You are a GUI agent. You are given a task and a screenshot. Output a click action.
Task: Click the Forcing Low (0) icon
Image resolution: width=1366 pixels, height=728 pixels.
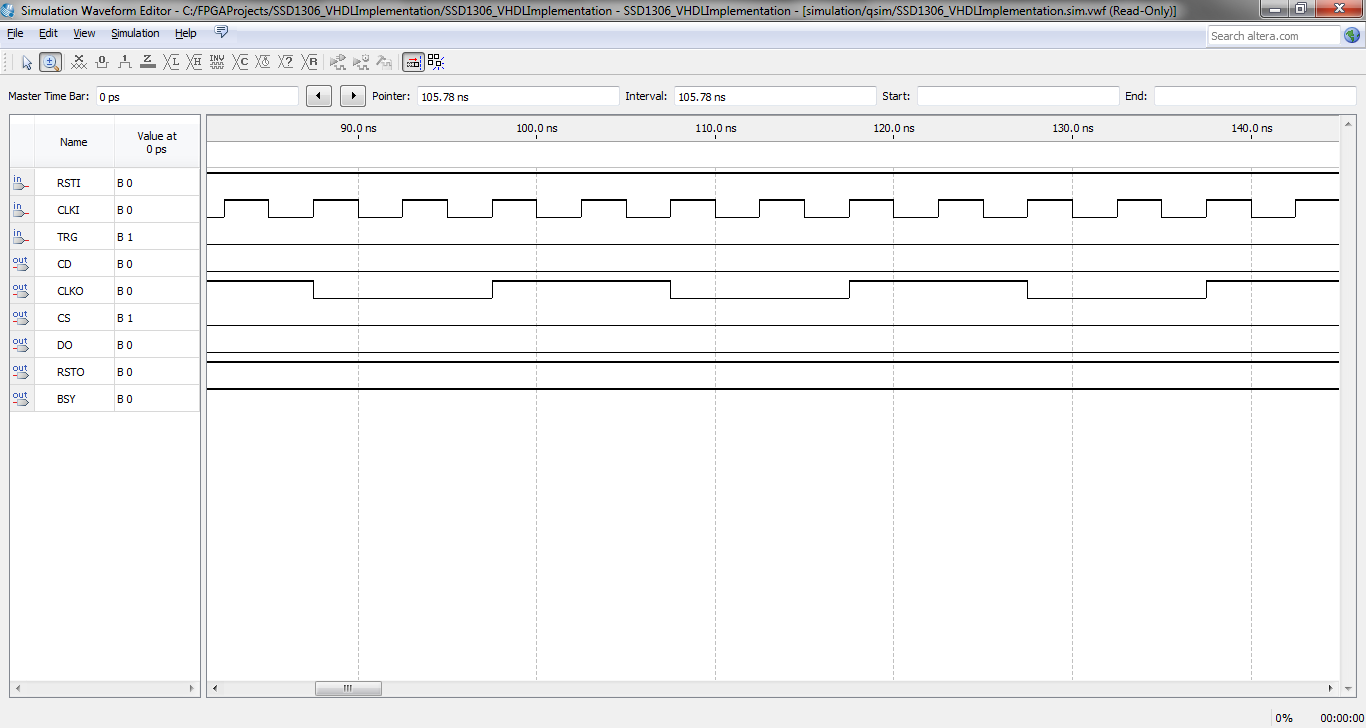point(102,62)
